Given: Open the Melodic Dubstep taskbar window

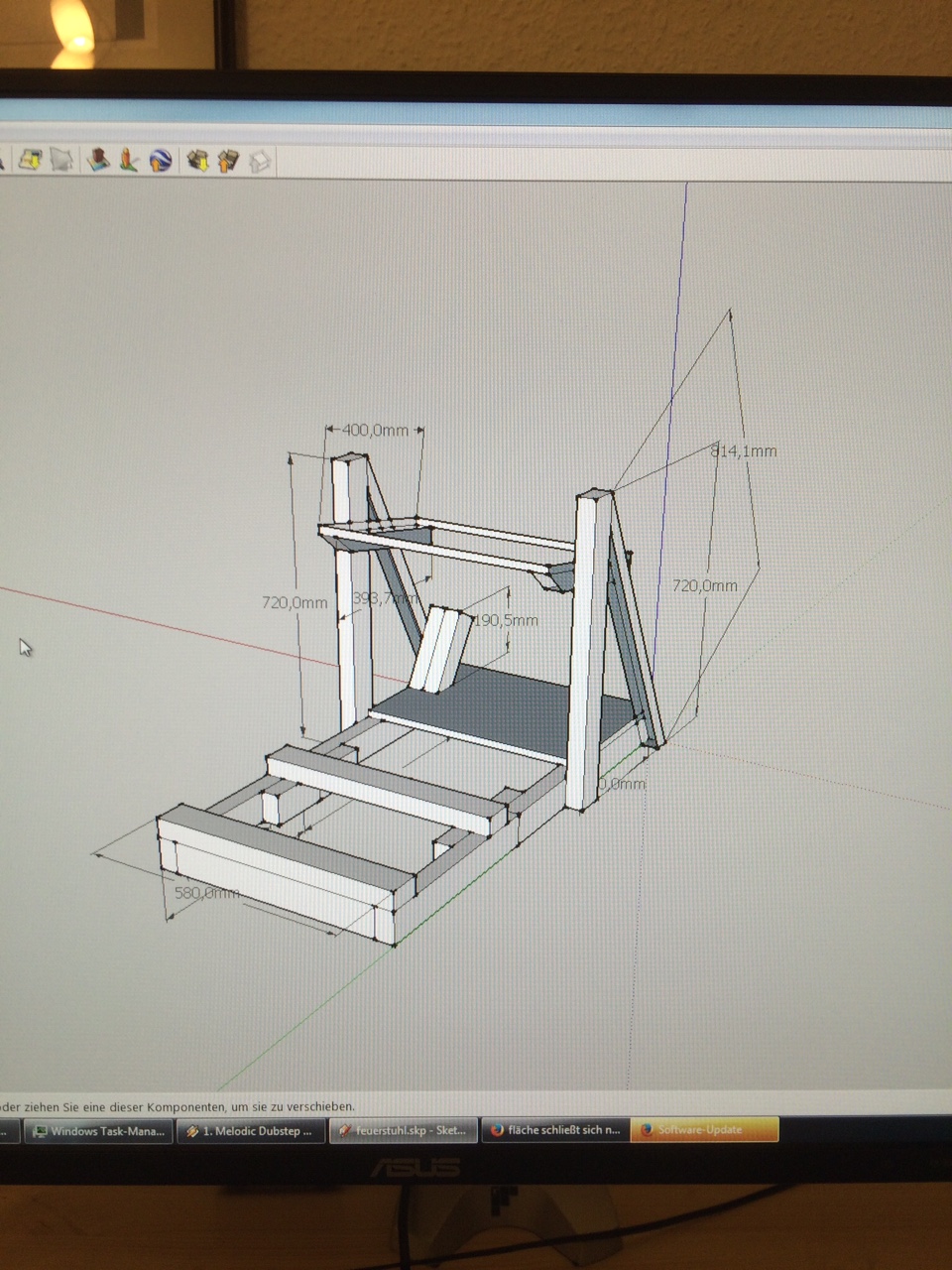Looking at the screenshot, I should (x=251, y=1130).
